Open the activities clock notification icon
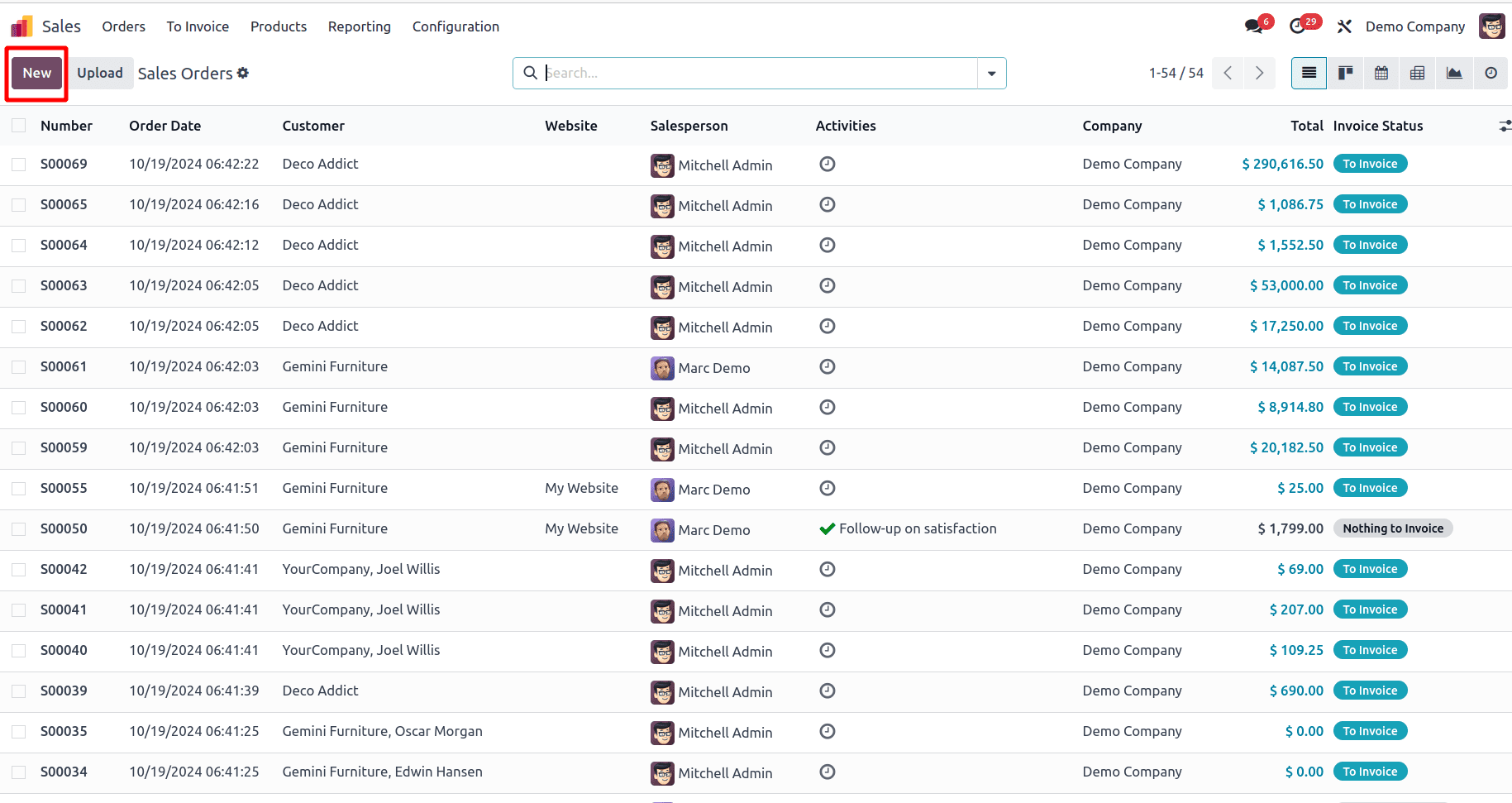Screen dimensions: 1512x803 [x=1299, y=26]
